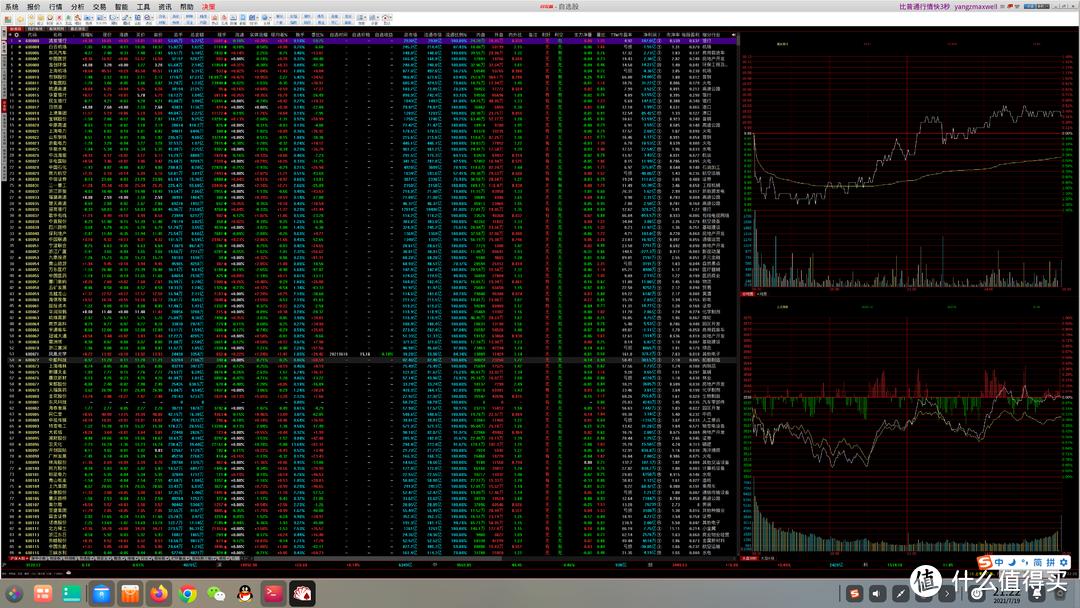Launch Google Chrome from the dock
The width and height of the screenshot is (1080, 608).
coord(187,594)
